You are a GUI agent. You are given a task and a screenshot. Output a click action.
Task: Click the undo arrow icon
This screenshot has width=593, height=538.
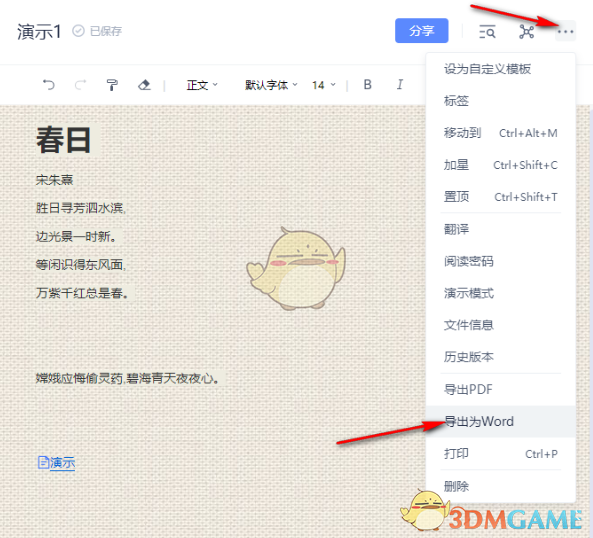(49, 85)
